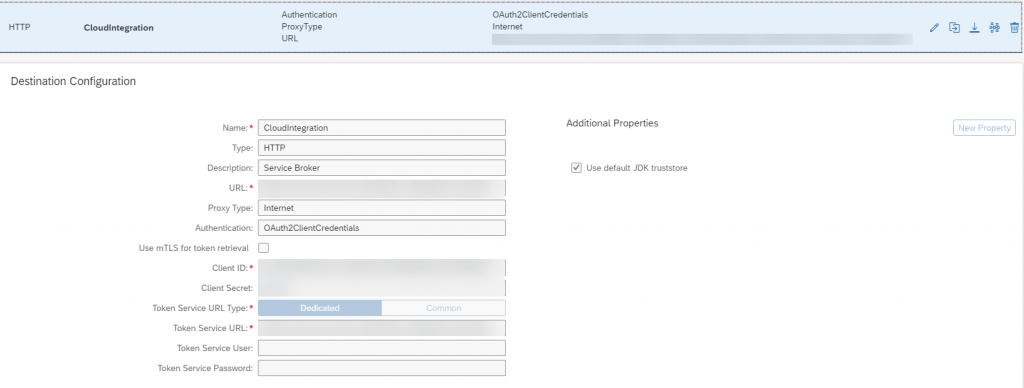Image resolution: width=1024 pixels, height=388 pixels.
Task: Click the HTTP type cell in the row
Action: 20,27
